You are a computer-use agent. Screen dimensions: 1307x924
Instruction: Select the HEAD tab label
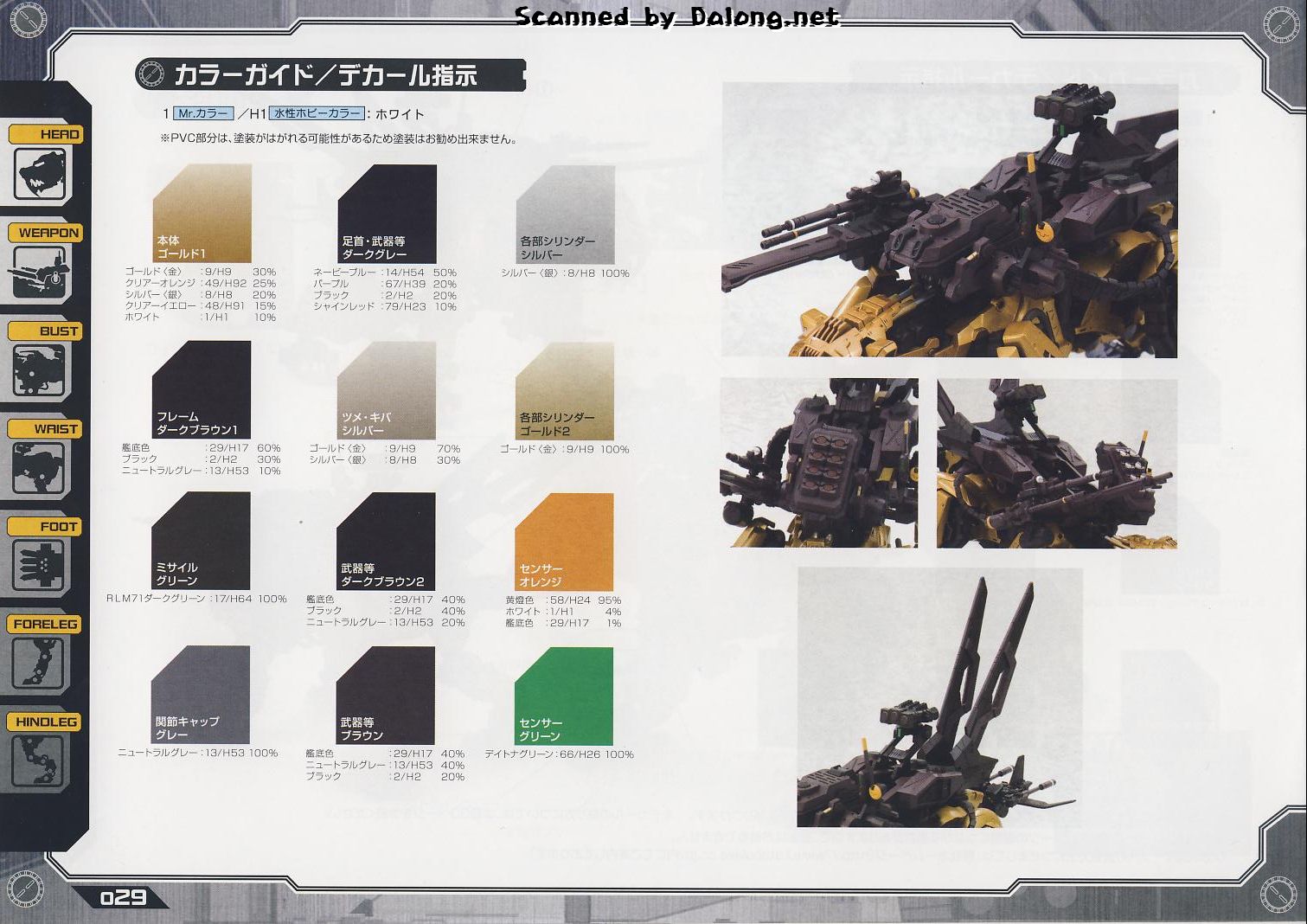(x=45, y=134)
